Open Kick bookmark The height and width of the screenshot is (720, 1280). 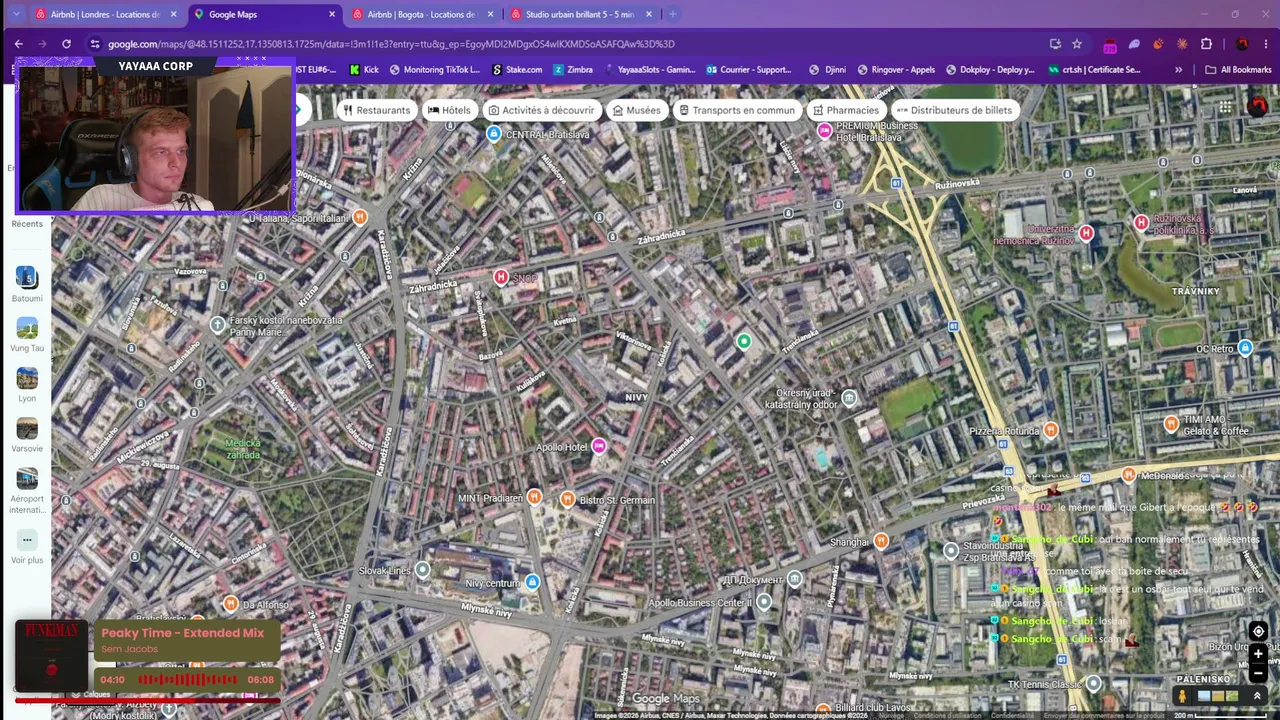[x=364, y=70]
